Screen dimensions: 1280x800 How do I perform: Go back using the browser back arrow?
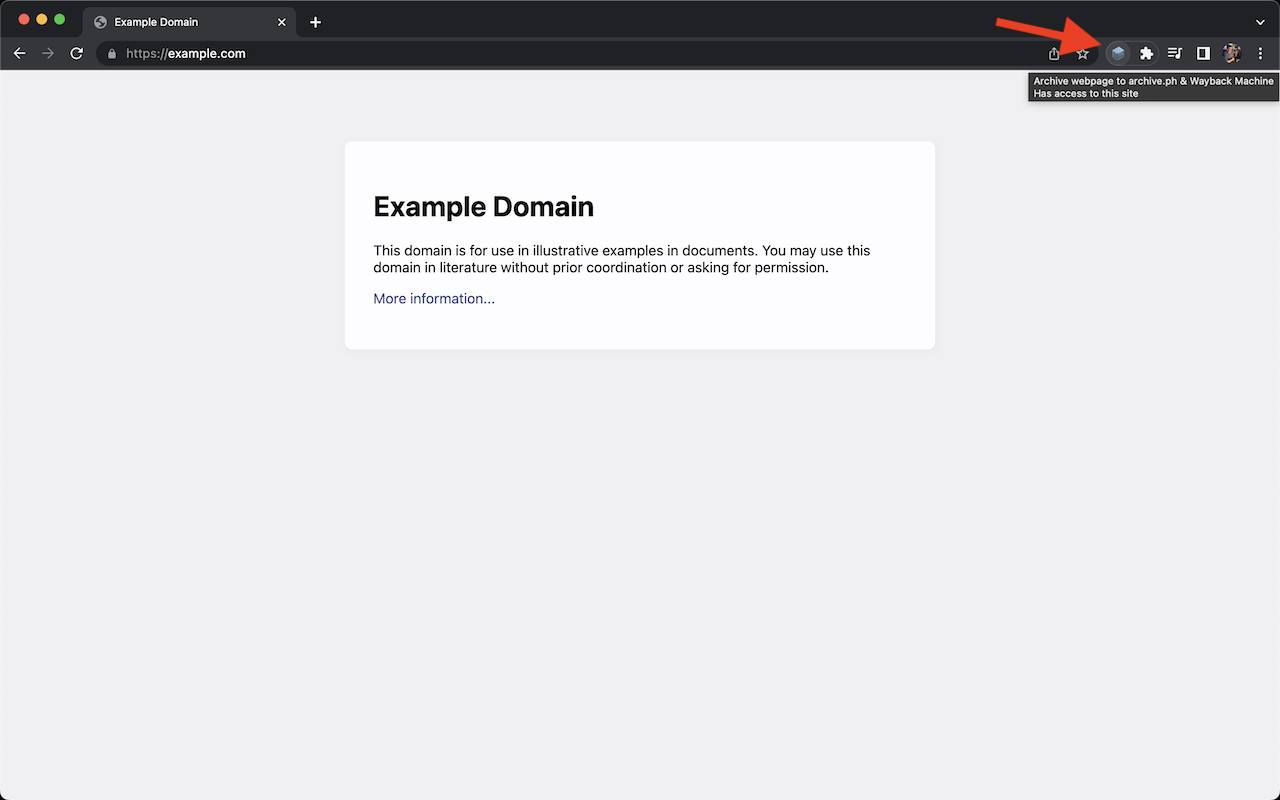pyautogui.click(x=19, y=53)
